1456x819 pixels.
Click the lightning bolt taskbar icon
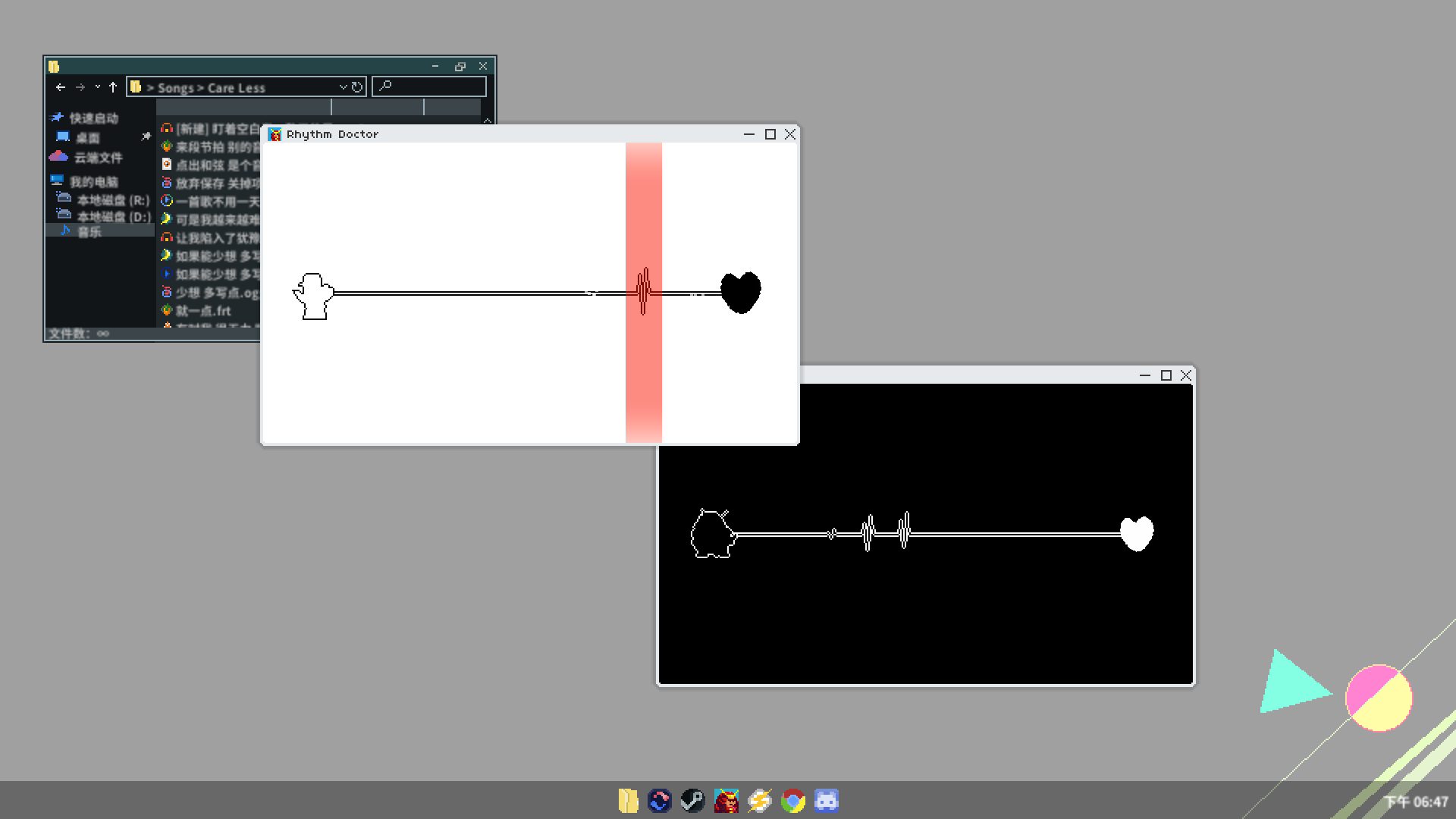click(x=759, y=801)
